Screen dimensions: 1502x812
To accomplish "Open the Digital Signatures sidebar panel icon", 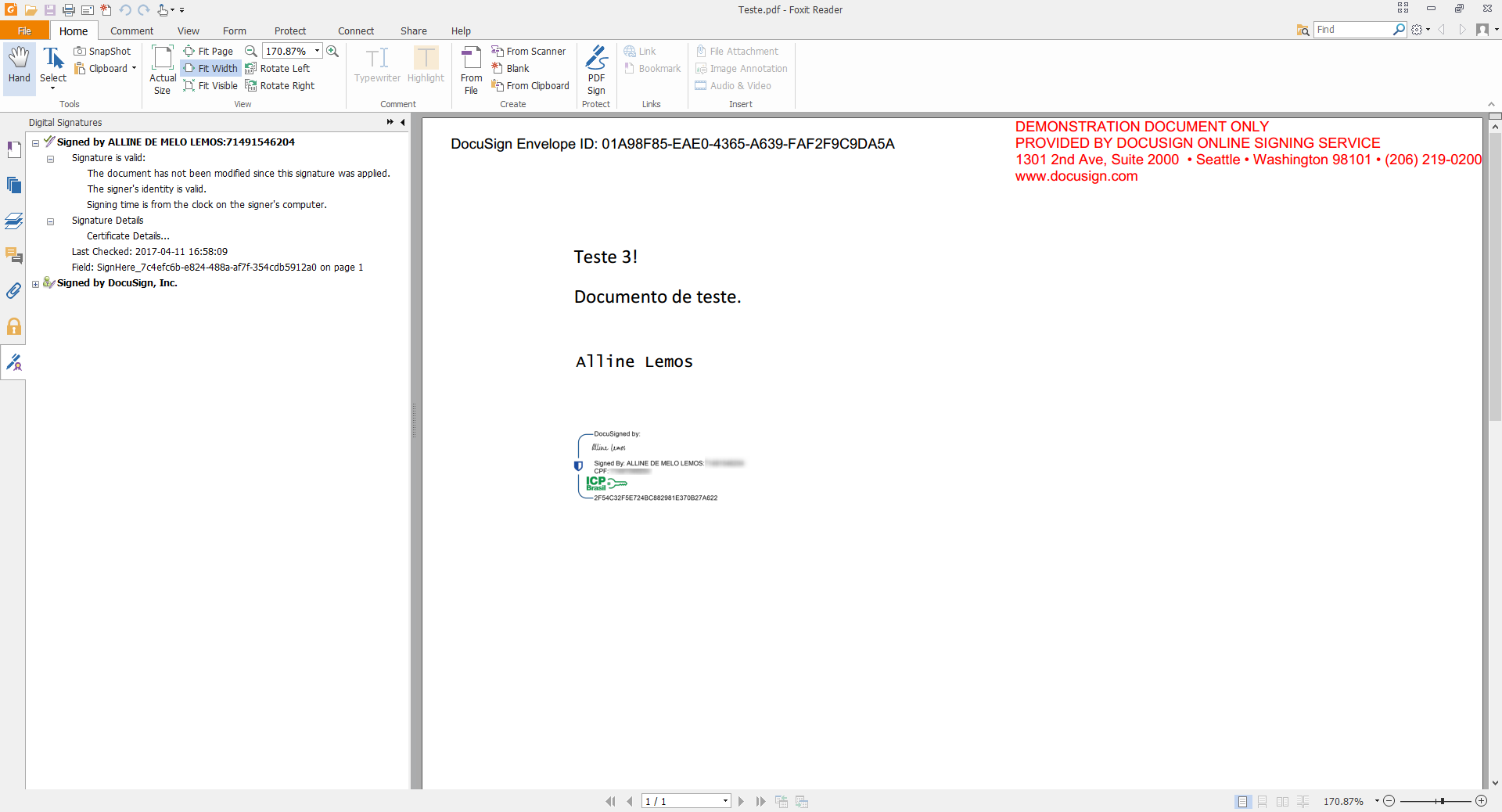I will 13,362.
